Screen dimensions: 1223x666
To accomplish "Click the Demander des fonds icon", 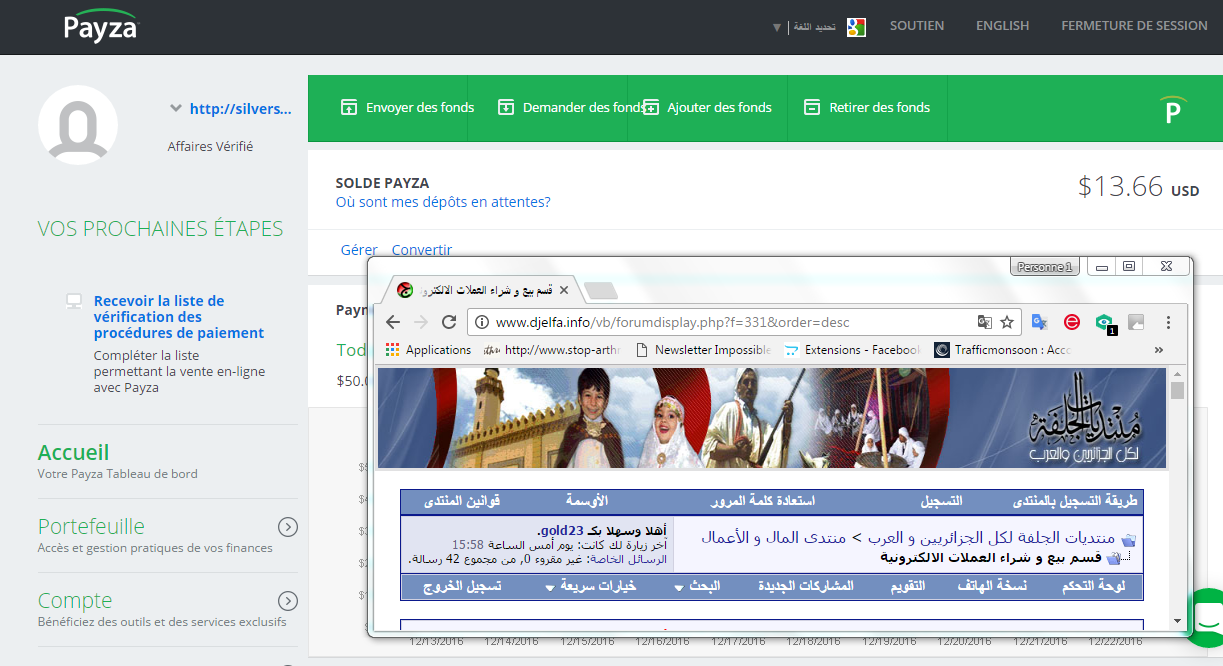I will [506, 107].
